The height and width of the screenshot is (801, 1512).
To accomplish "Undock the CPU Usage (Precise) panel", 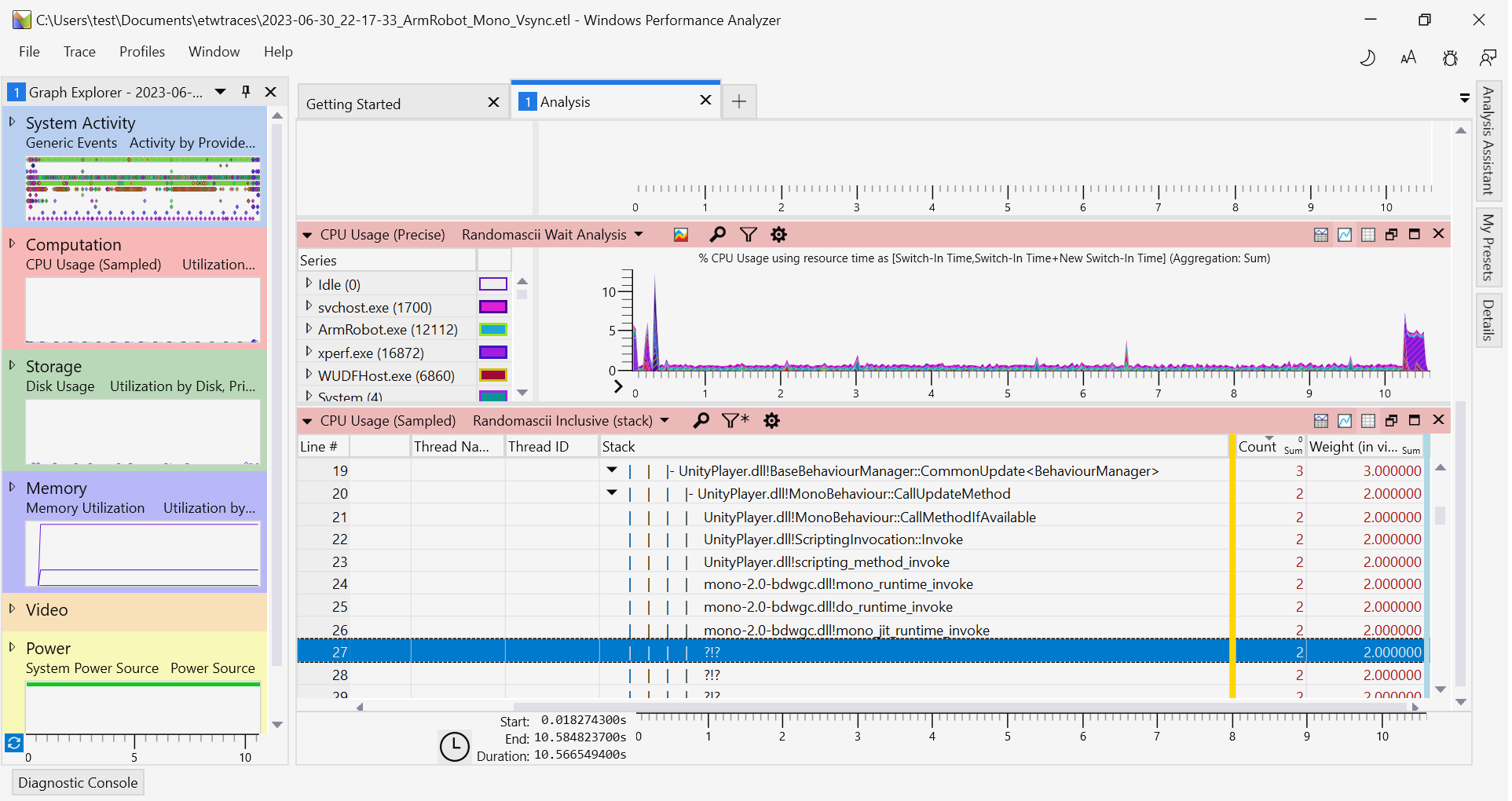I will coord(1391,234).
